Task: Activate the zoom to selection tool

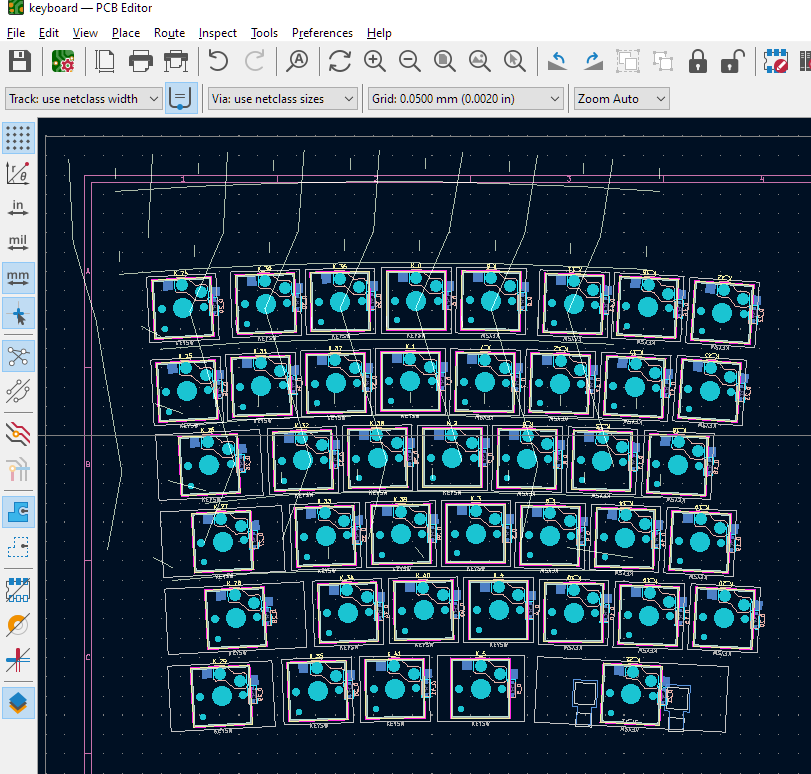Action: tap(515, 61)
